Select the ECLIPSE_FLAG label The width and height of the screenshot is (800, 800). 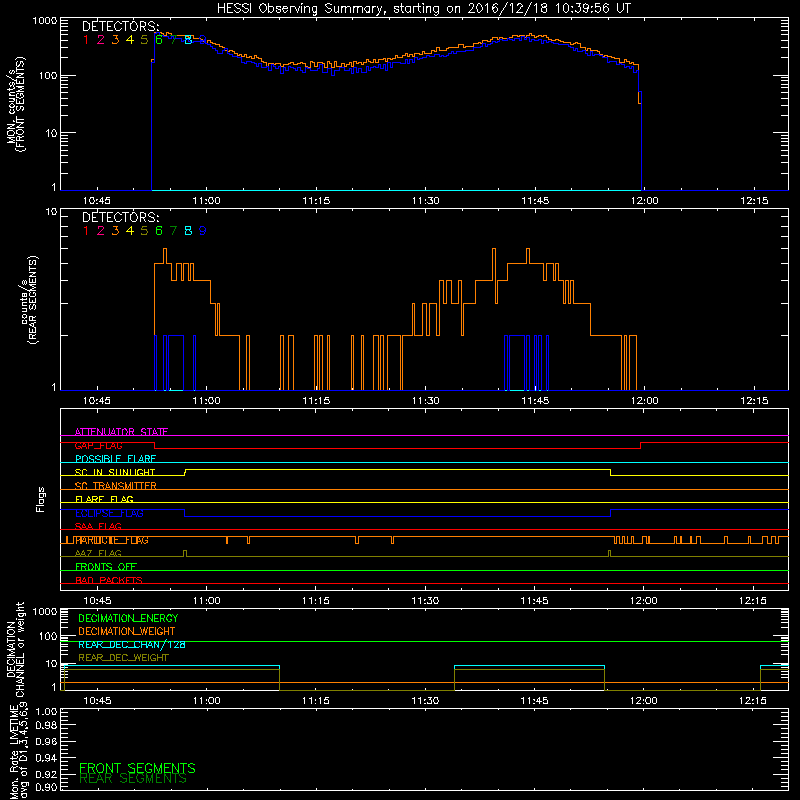109,513
